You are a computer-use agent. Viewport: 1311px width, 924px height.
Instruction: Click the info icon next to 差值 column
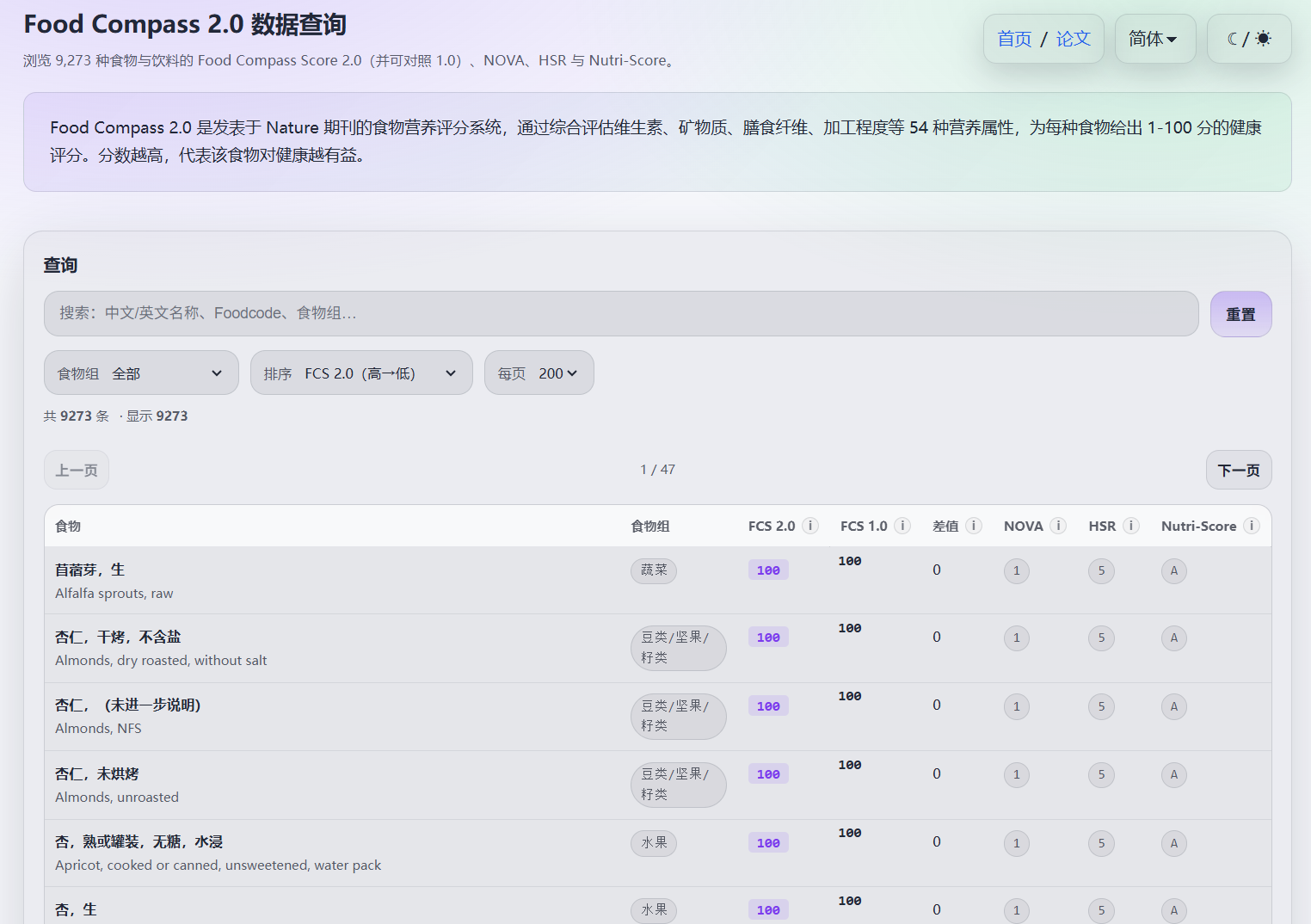[974, 526]
